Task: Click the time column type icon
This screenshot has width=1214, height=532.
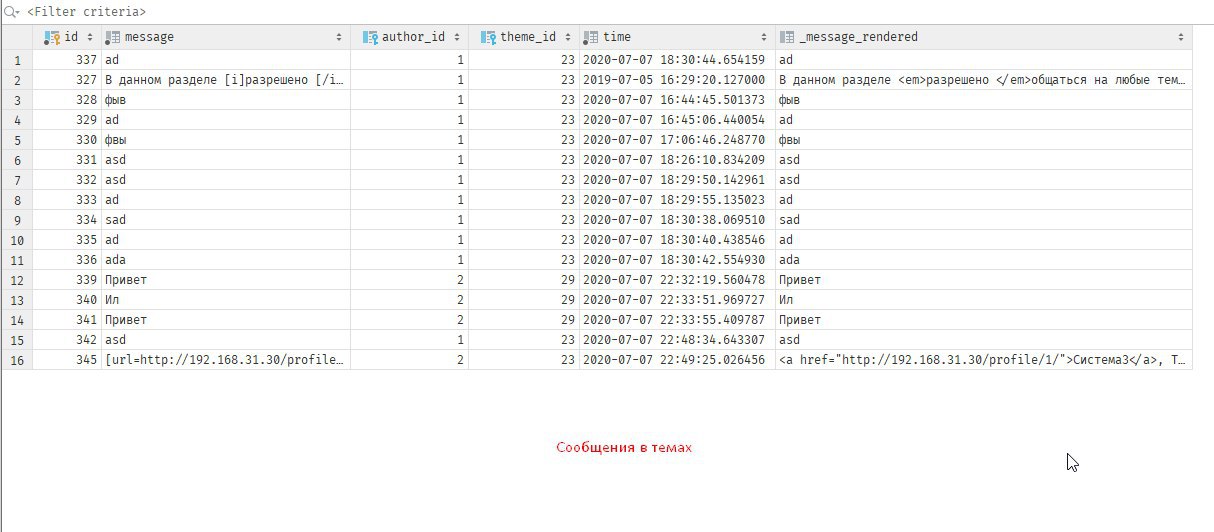Action: point(590,37)
